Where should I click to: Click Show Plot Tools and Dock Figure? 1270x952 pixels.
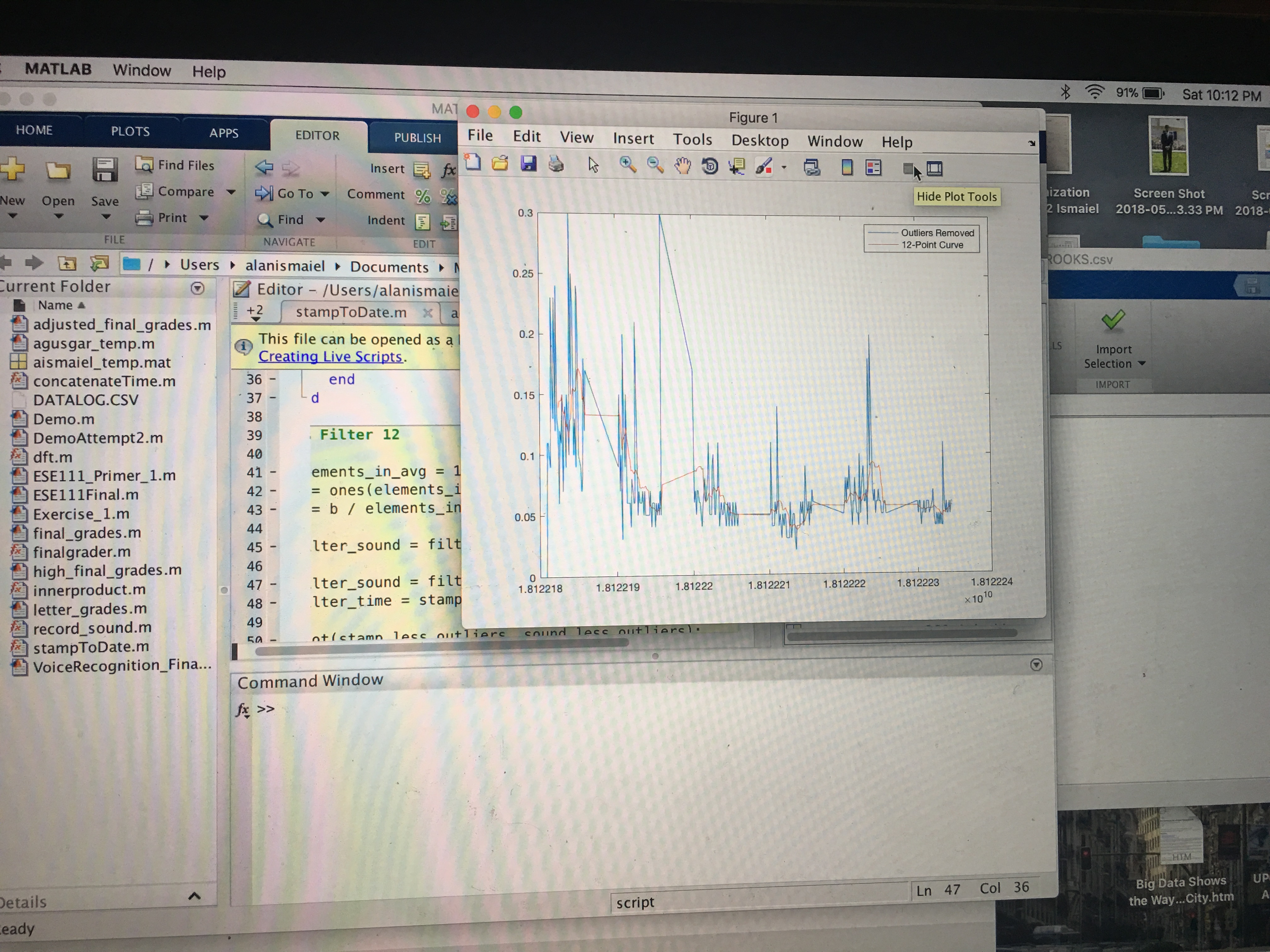coord(935,169)
